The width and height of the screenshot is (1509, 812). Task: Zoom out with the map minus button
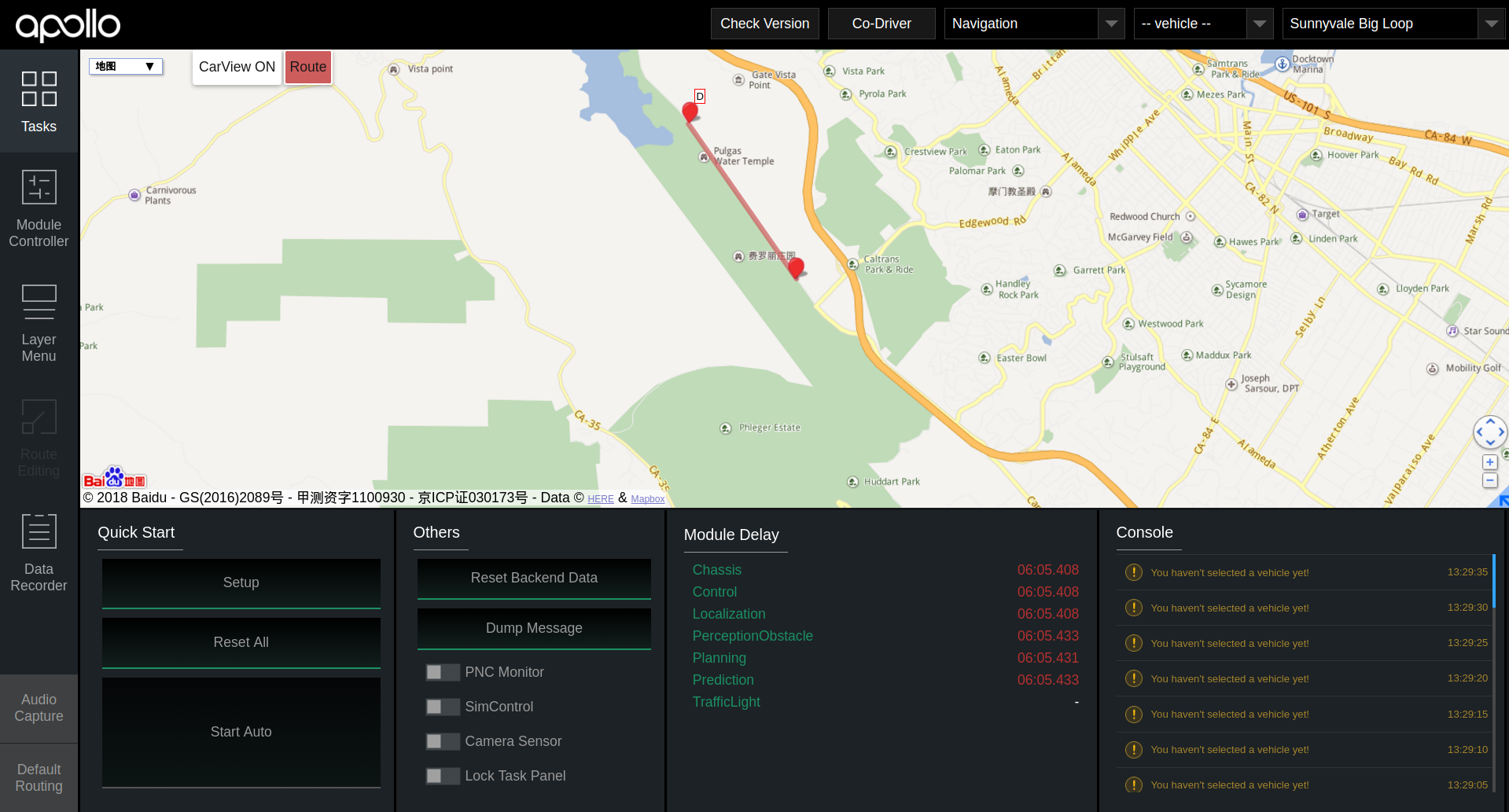(1489, 480)
